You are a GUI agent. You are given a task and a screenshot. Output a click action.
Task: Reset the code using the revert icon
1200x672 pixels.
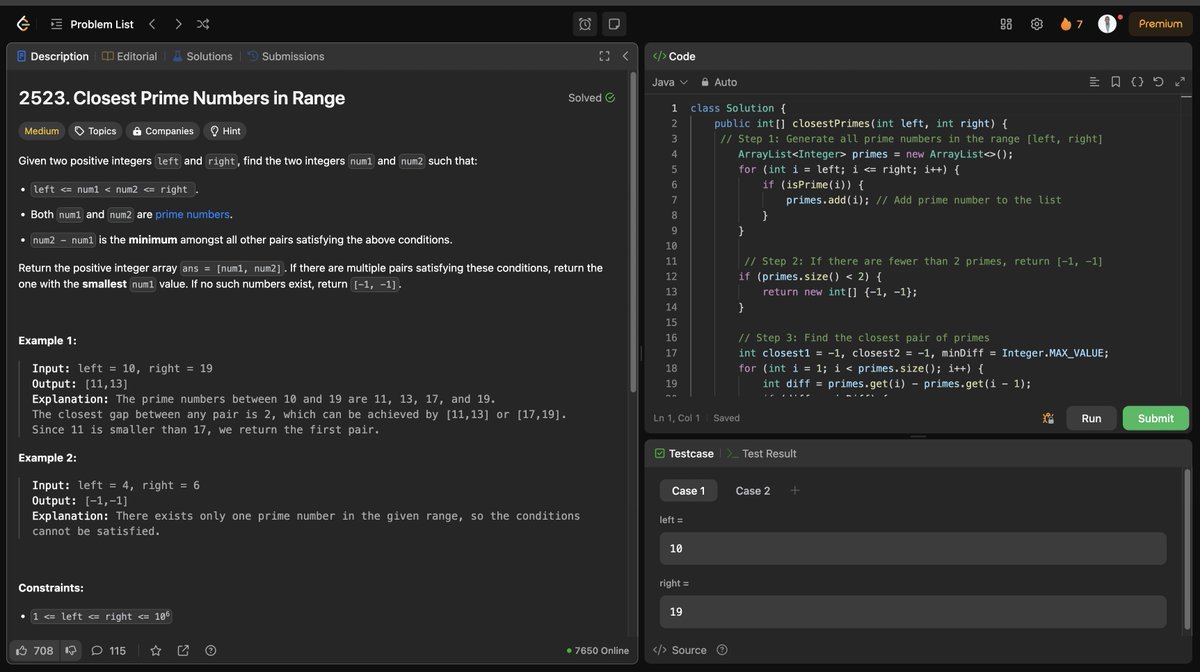click(1158, 81)
